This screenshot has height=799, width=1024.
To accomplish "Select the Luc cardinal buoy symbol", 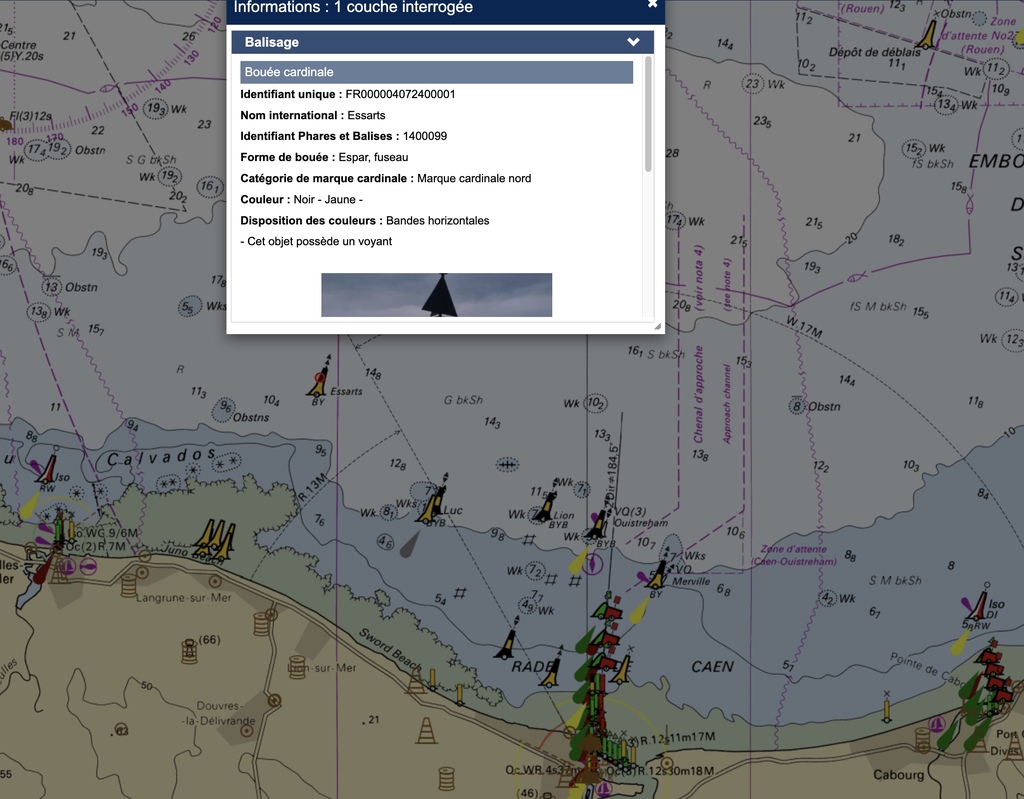I will point(432,505).
